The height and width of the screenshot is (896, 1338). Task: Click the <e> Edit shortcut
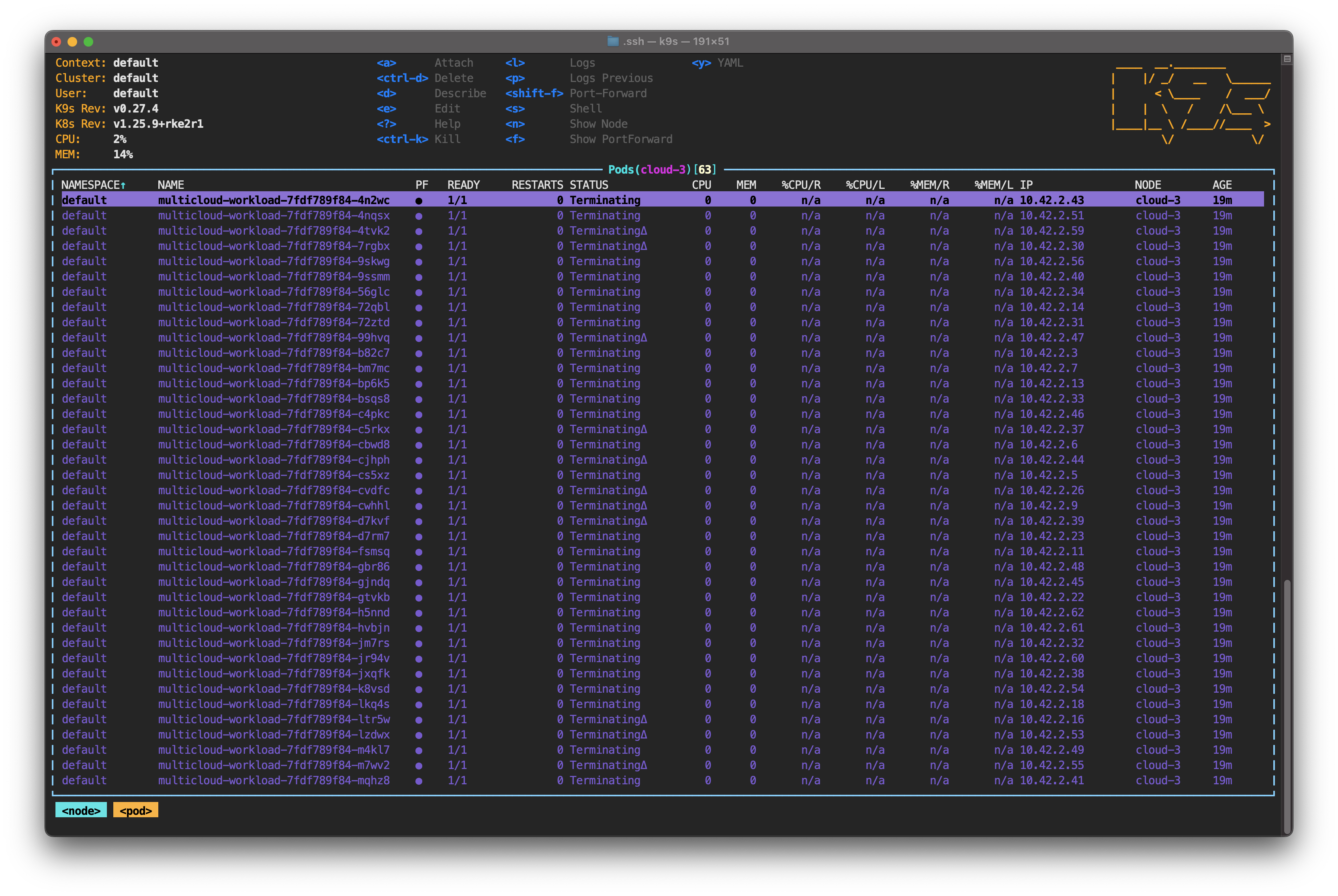(x=418, y=108)
